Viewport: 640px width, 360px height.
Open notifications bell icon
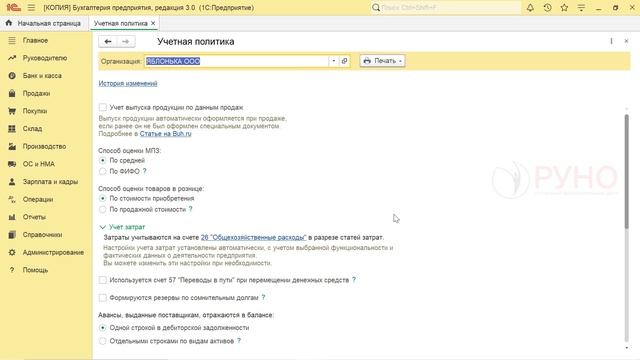pyautogui.click(x=530, y=7)
